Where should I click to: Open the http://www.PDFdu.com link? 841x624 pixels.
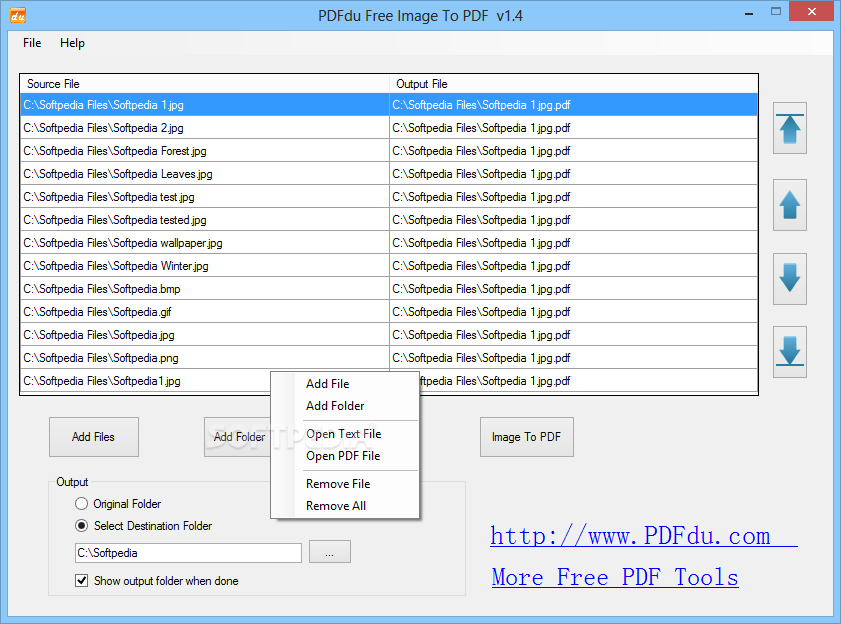(x=644, y=536)
